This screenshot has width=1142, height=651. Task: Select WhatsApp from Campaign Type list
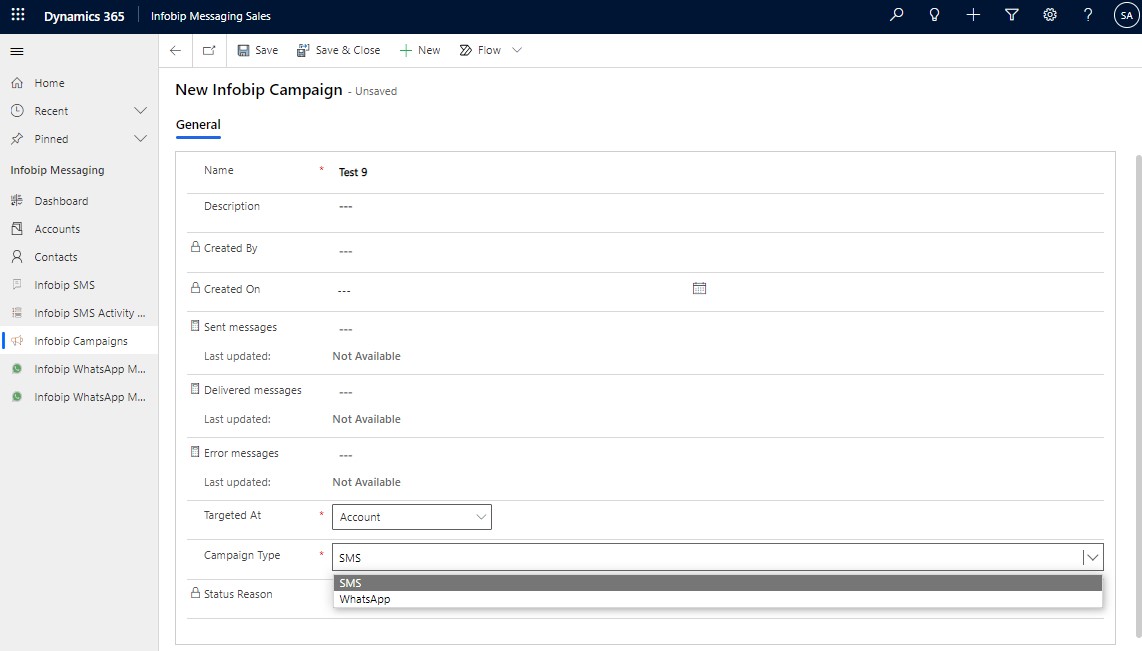[x=365, y=599]
